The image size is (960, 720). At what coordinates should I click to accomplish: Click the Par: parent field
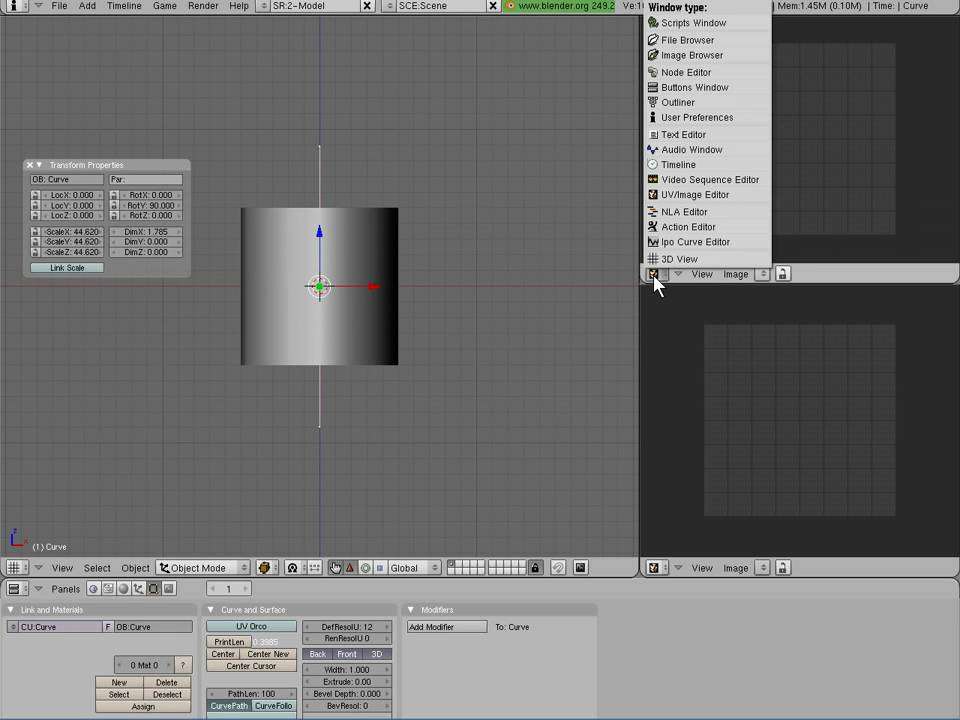click(x=146, y=179)
